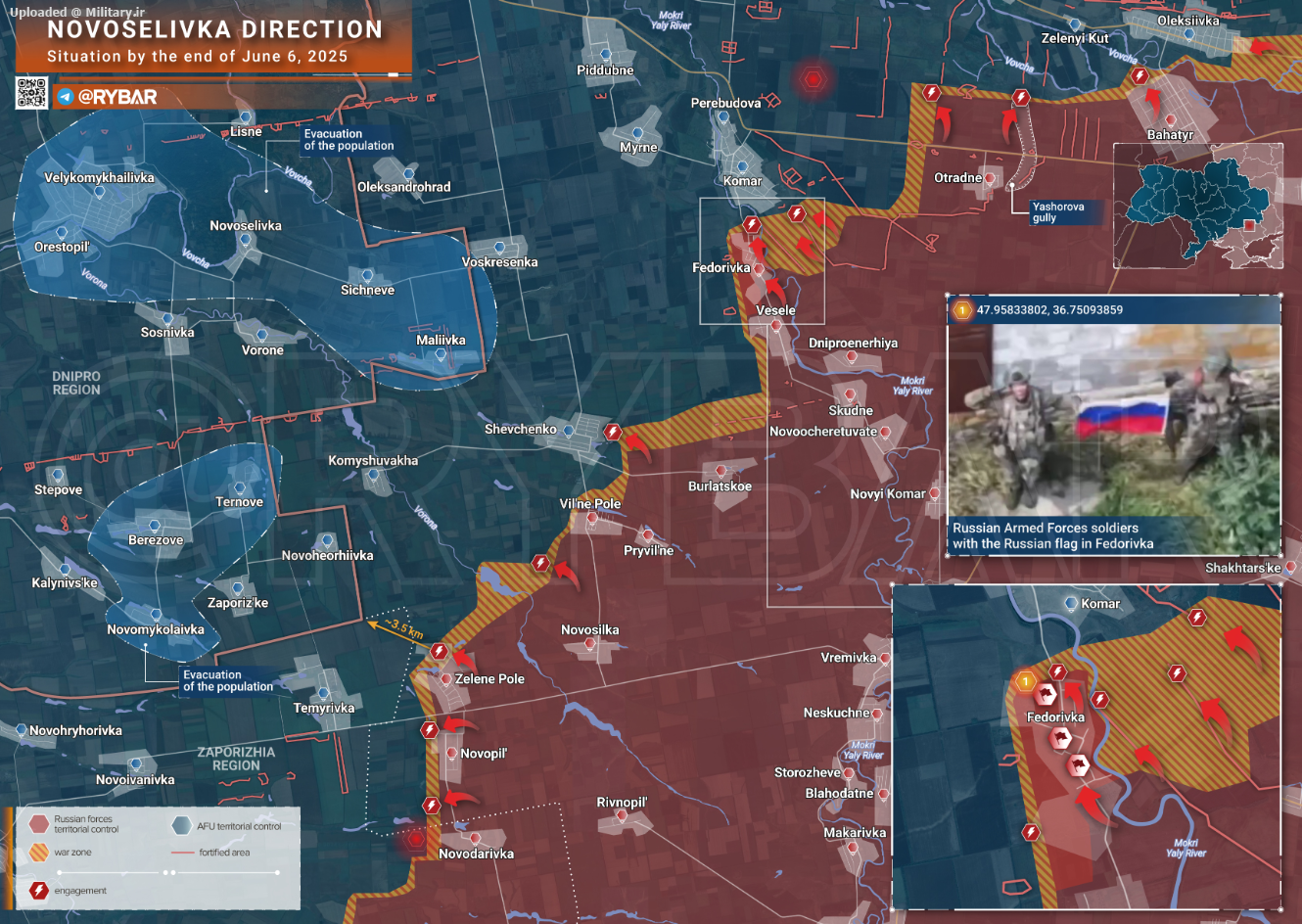This screenshot has width=1302, height=924.
Task: Click the "~3.5 km" distance label
Action: coord(402,627)
